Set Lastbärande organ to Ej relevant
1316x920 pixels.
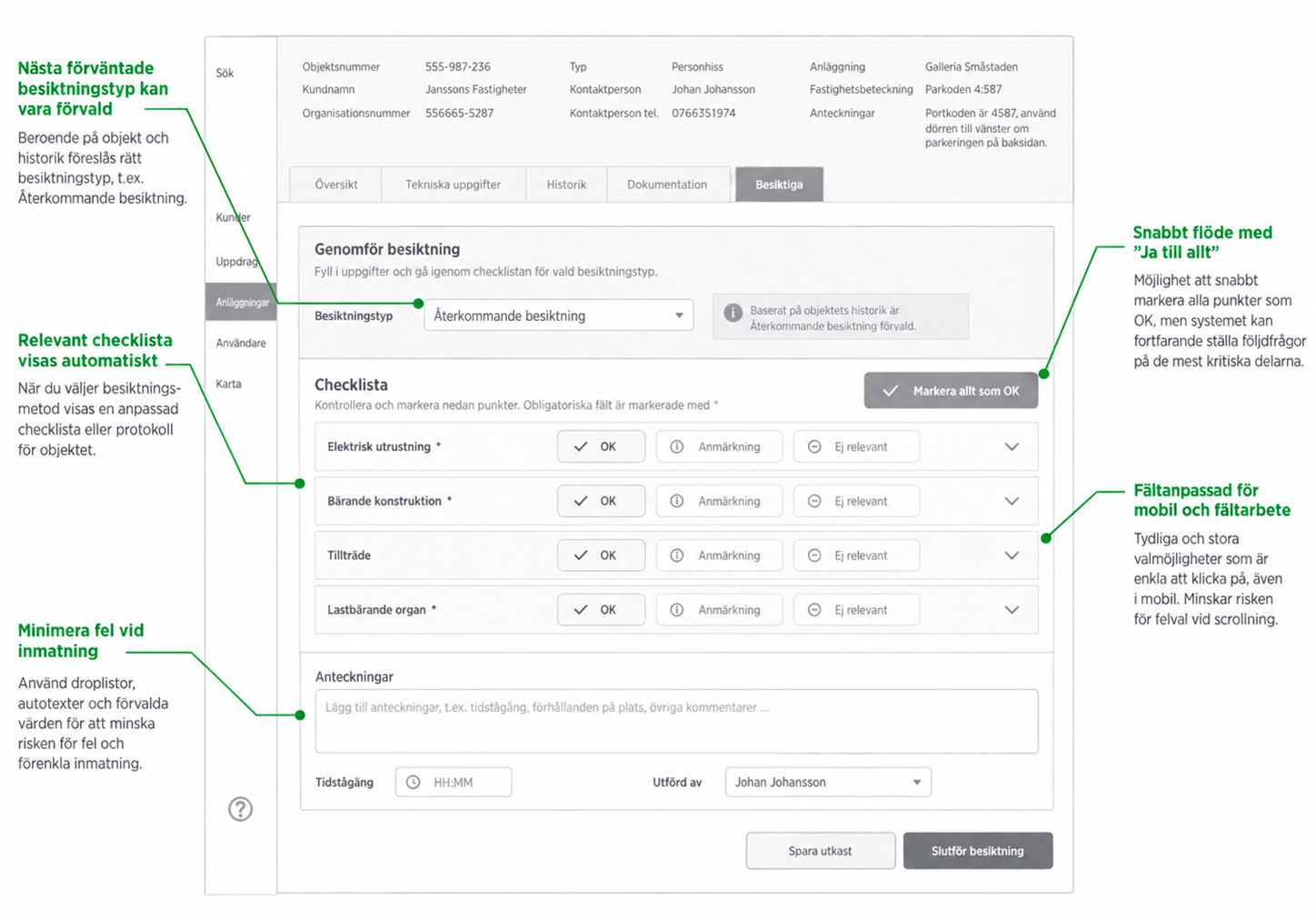tap(856, 610)
